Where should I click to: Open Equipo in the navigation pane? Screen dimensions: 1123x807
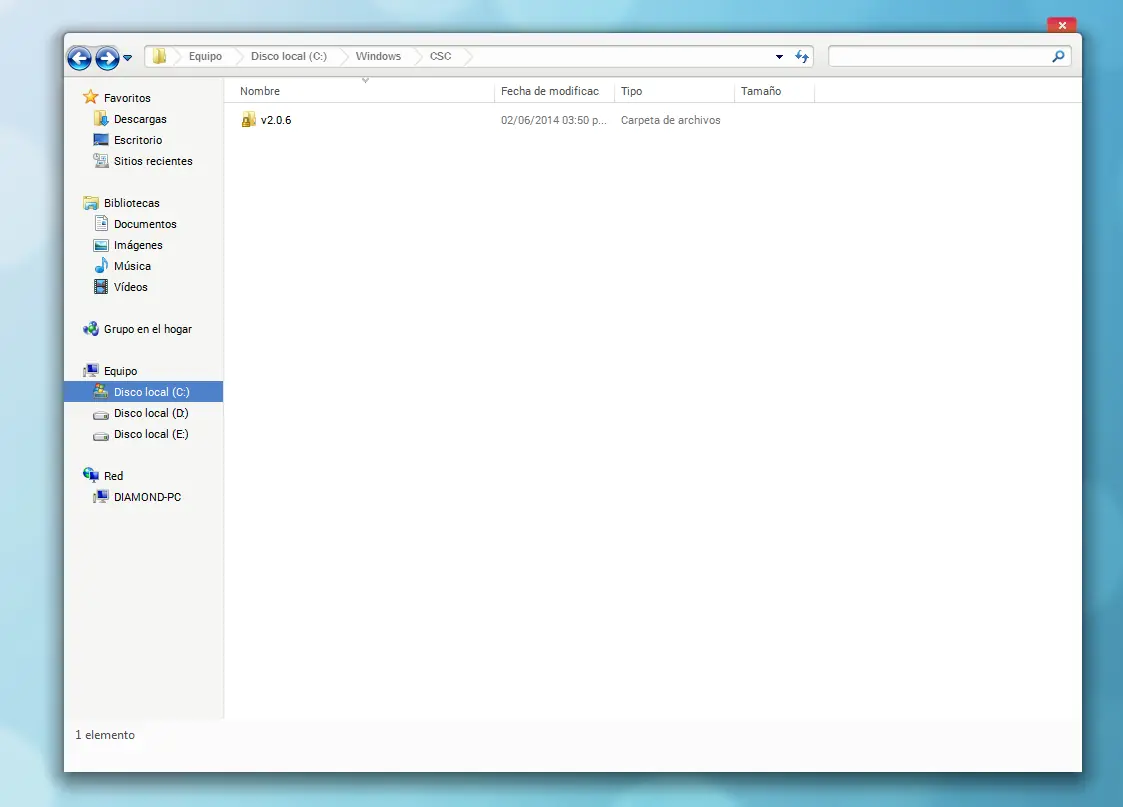[x=120, y=371]
